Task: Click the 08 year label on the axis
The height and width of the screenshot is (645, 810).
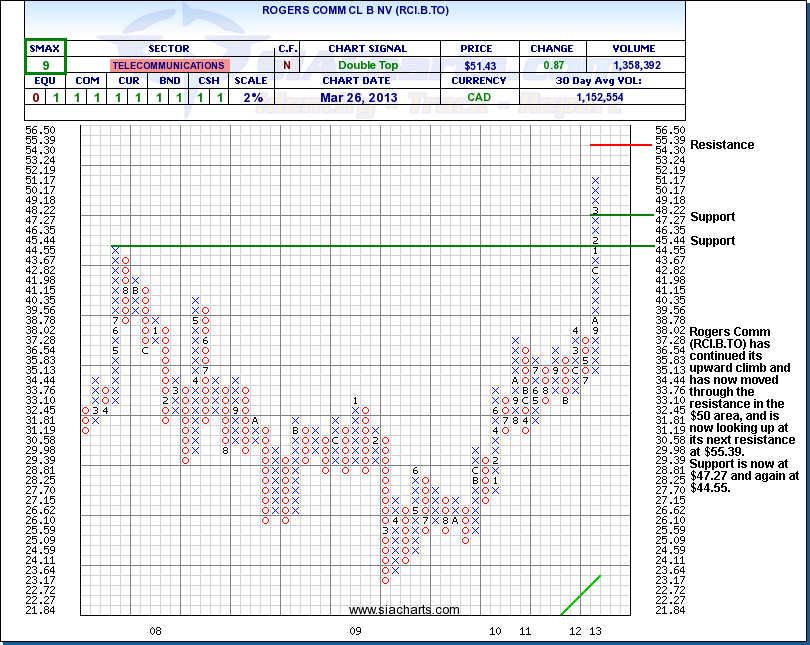Action: coord(155,632)
